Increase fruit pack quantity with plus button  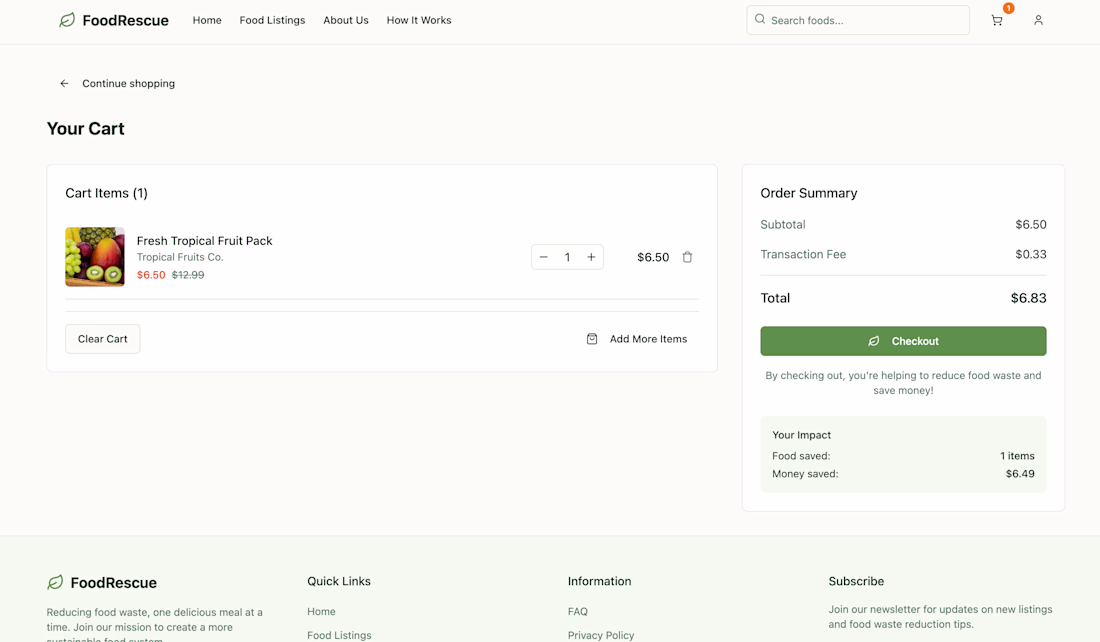tap(591, 257)
